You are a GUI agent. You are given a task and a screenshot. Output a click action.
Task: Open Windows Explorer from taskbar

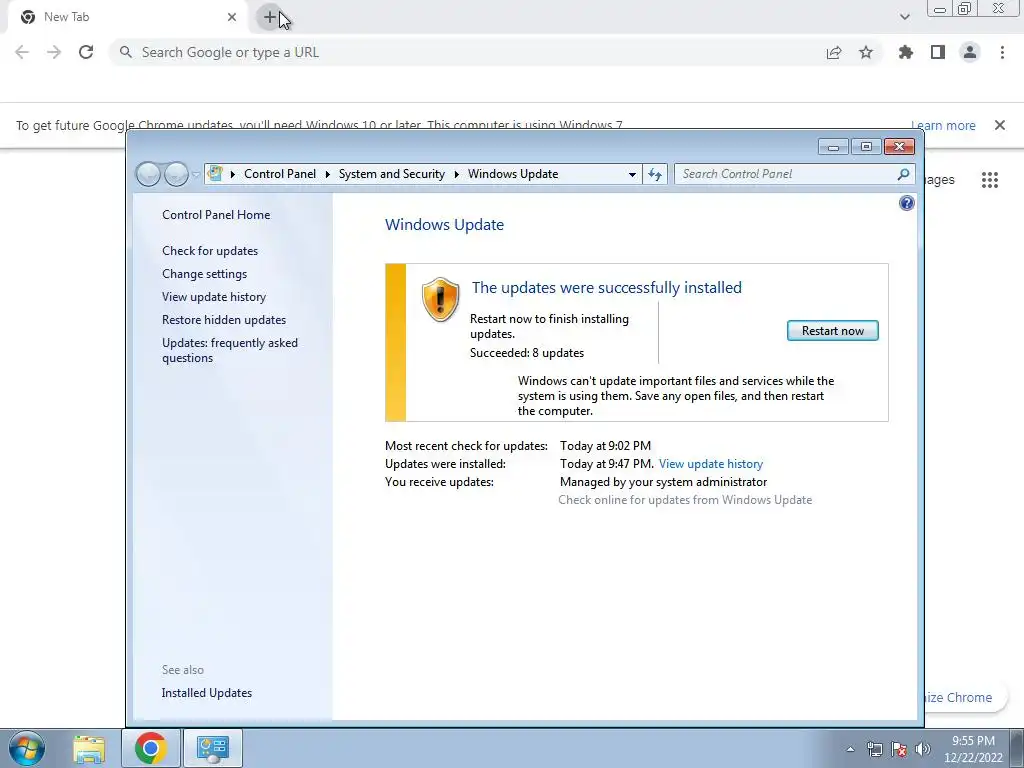(x=89, y=749)
